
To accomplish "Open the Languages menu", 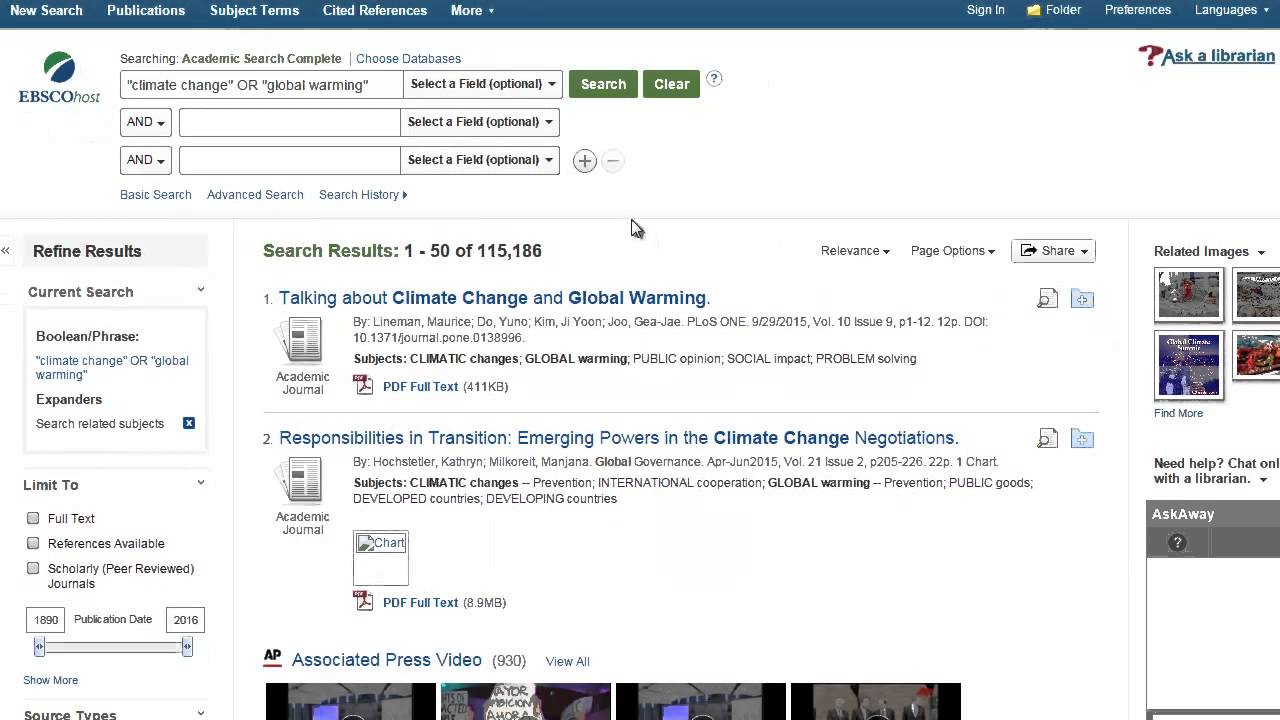I will 1232,10.
